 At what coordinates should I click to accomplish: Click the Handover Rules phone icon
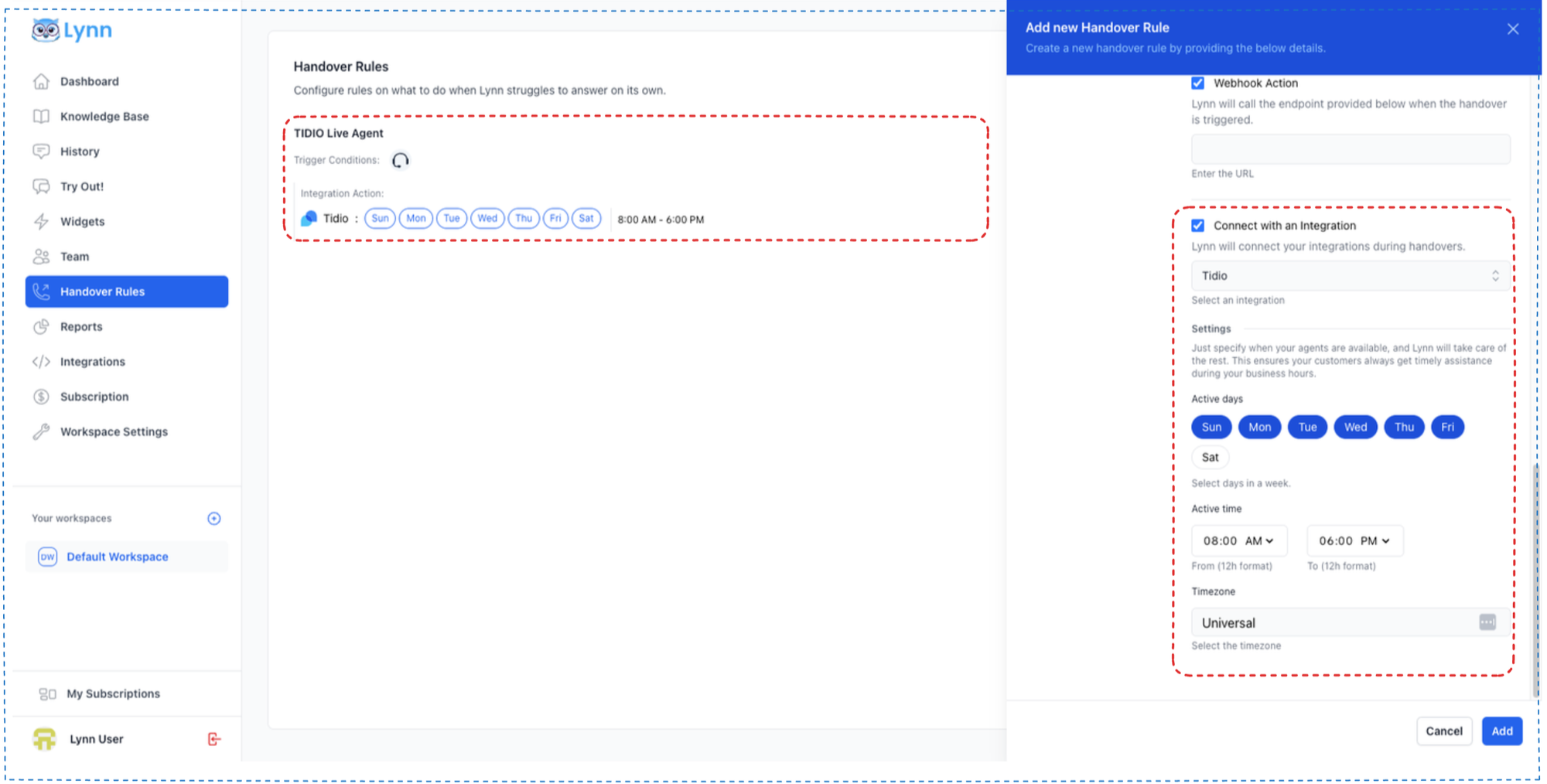click(41, 291)
